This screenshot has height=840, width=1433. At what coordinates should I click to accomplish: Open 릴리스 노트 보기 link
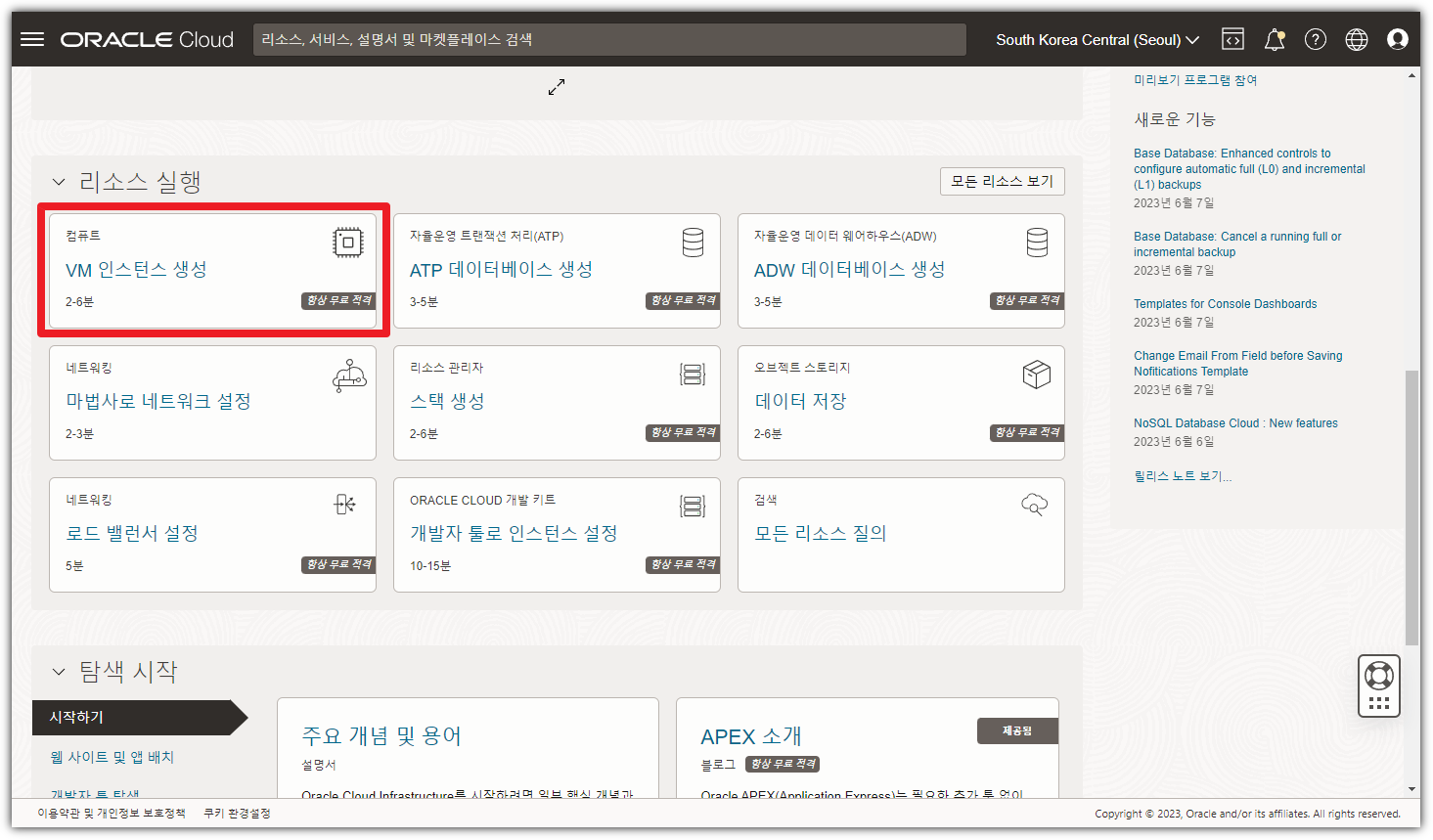[1183, 476]
